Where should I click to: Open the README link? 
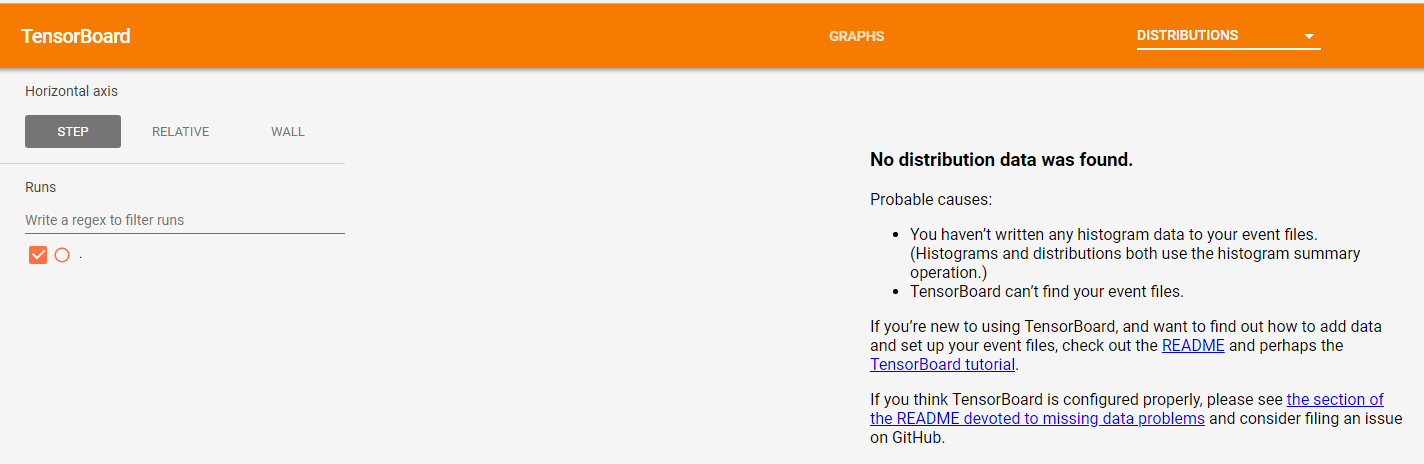coord(1192,345)
